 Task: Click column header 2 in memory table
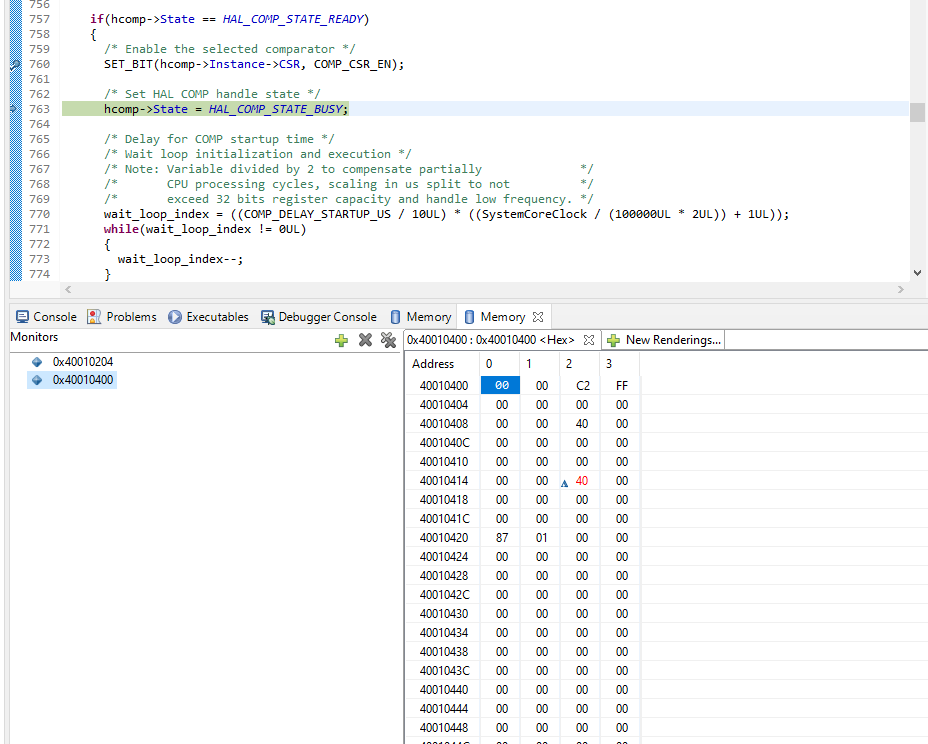(x=569, y=363)
